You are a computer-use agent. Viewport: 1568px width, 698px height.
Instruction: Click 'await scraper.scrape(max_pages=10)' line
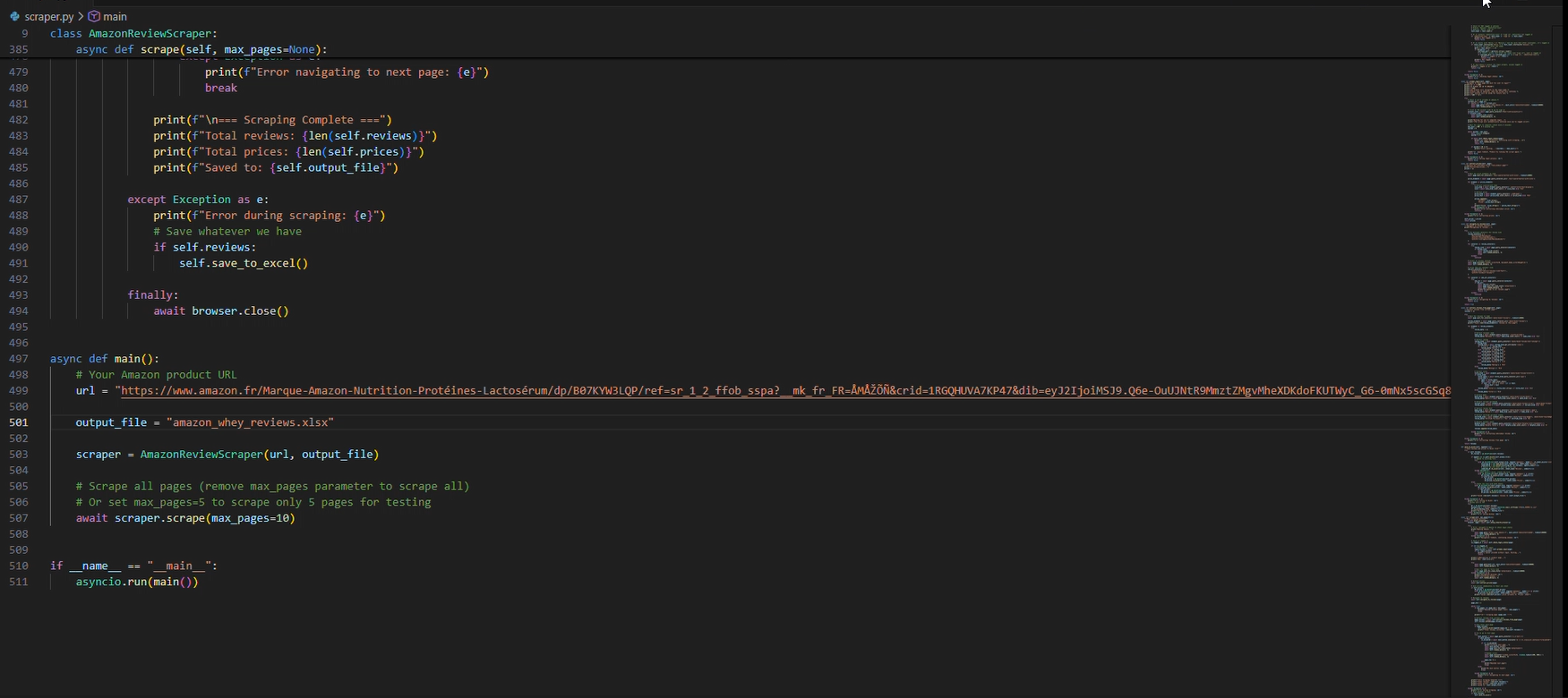coord(185,518)
